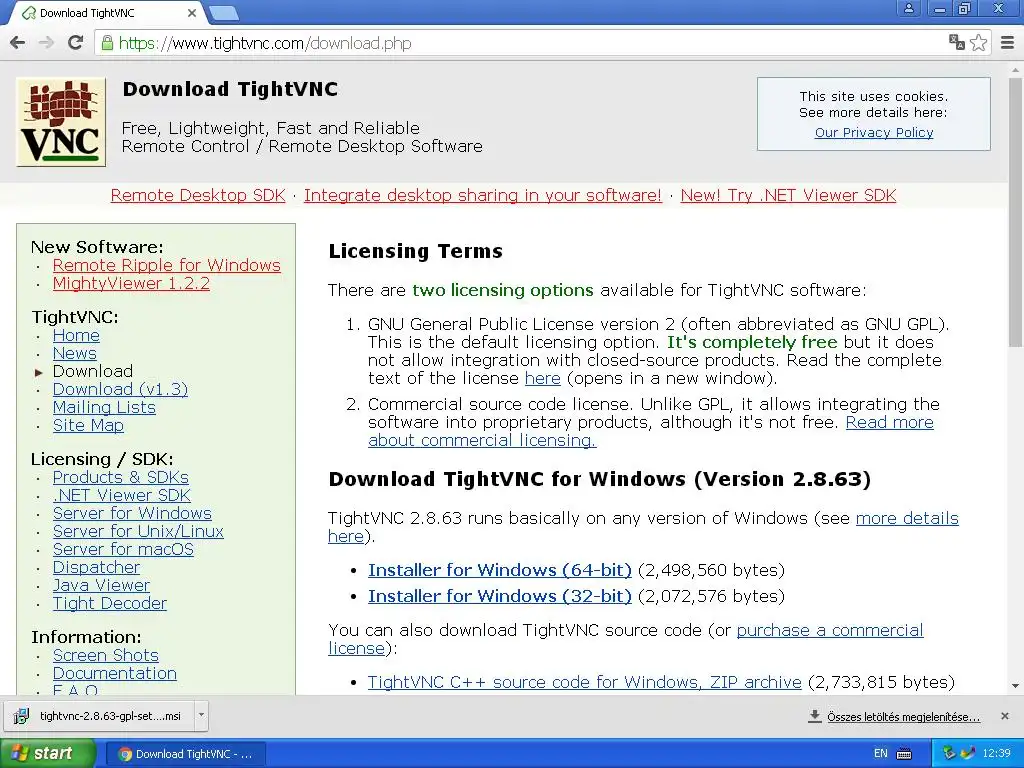Screen dimensions: 1024x768
Task: Open .NET Viewer SDK sidebar link
Action: [121, 496]
